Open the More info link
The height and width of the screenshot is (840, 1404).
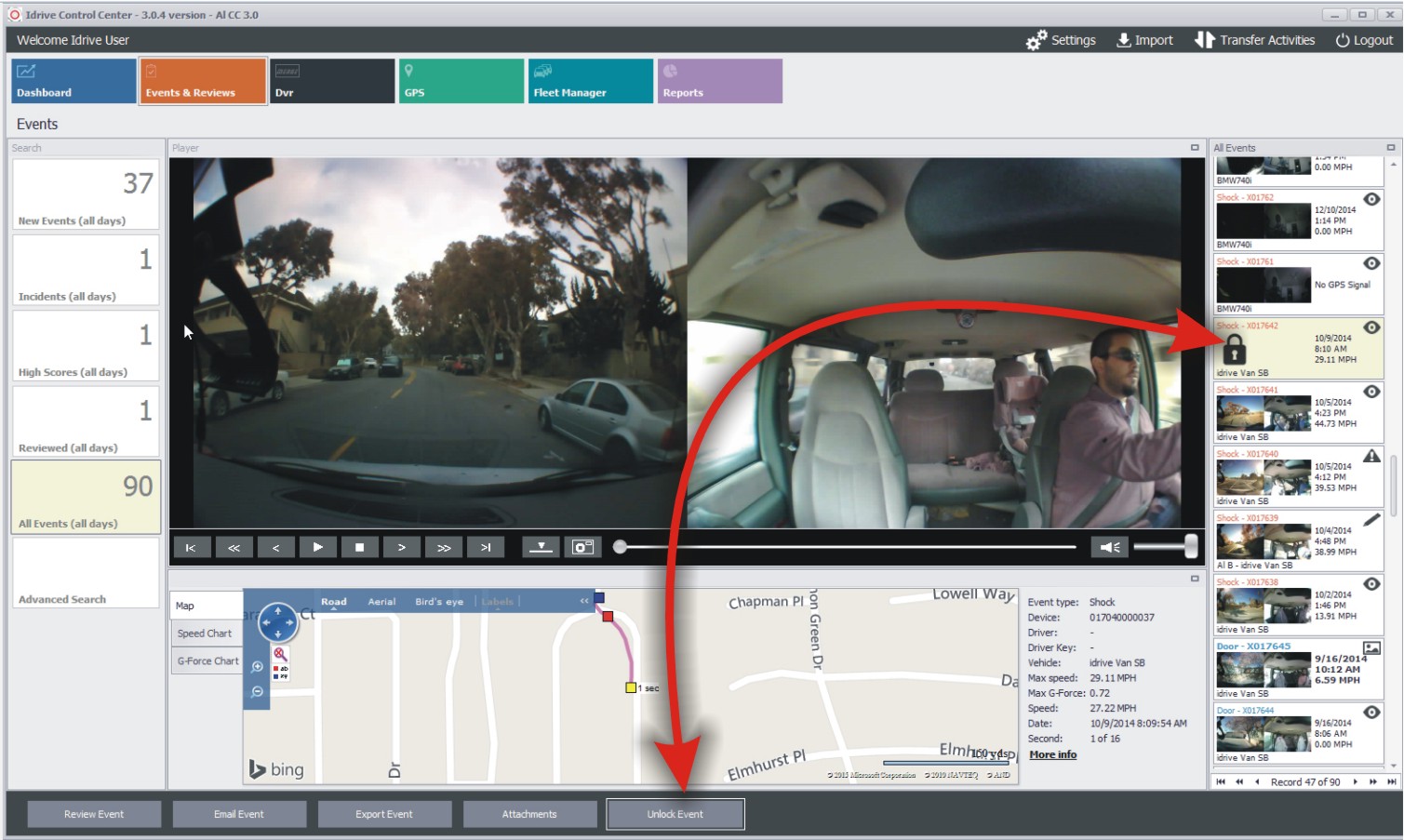click(1052, 754)
